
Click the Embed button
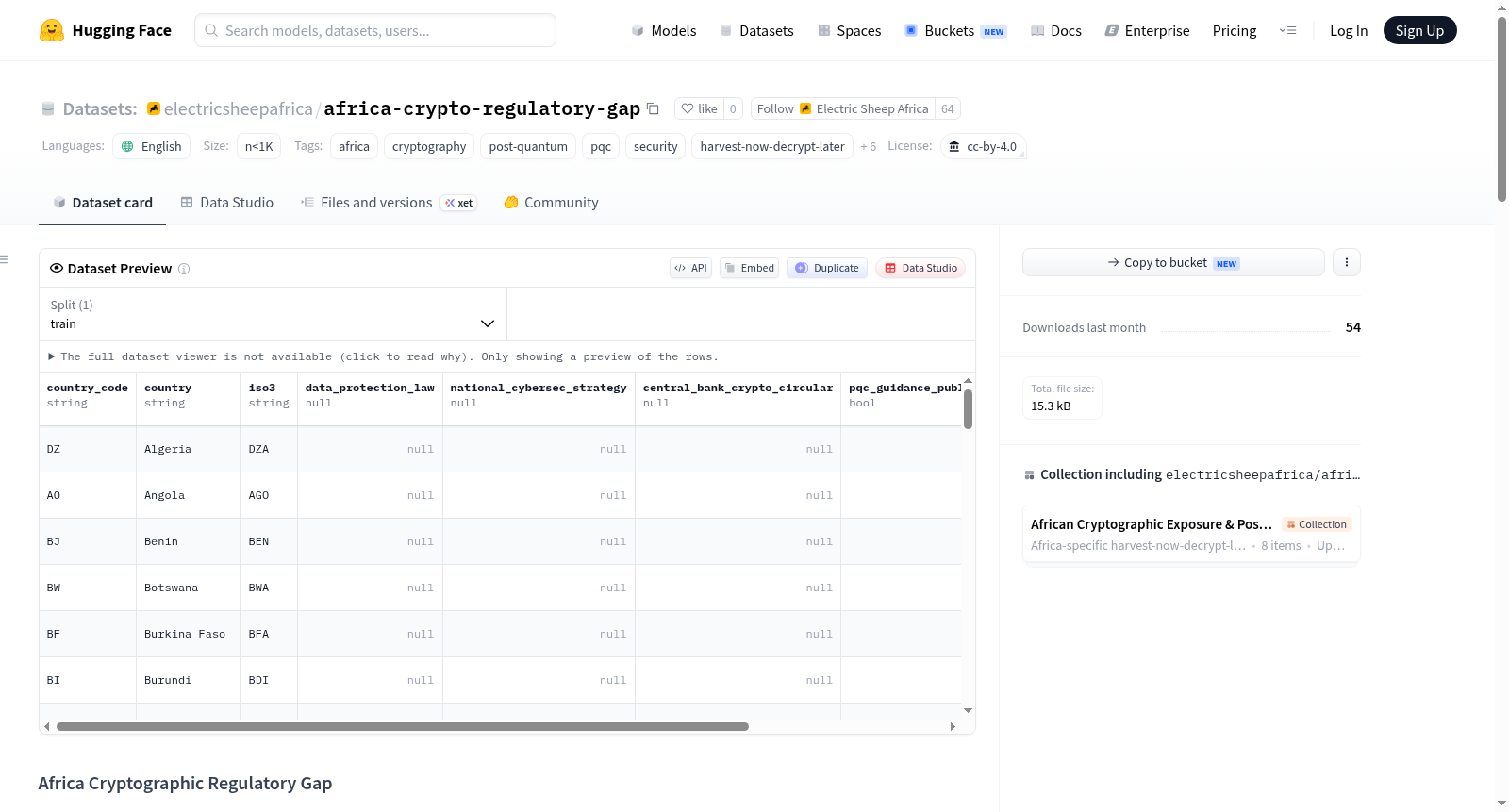[750, 268]
